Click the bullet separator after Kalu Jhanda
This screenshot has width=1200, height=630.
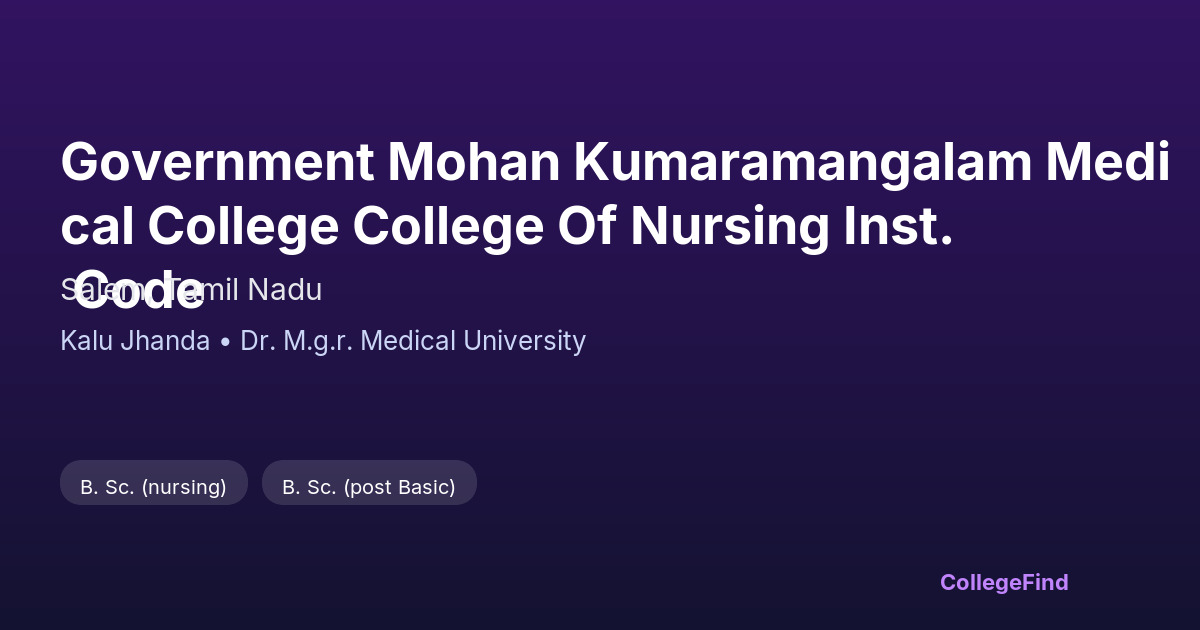225,341
